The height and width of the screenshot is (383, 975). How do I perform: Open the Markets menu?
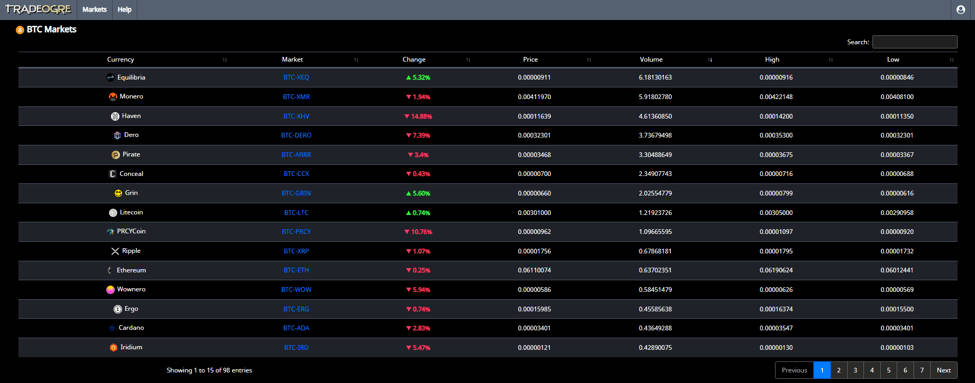(x=95, y=10)
